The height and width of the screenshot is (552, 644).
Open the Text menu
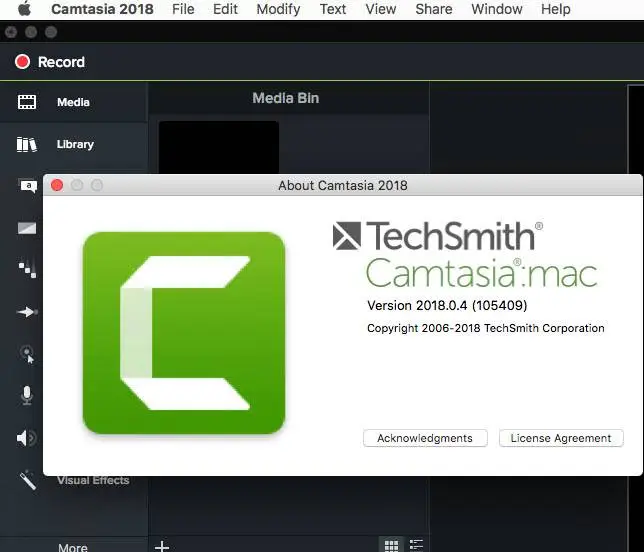(x=333, y=9)
